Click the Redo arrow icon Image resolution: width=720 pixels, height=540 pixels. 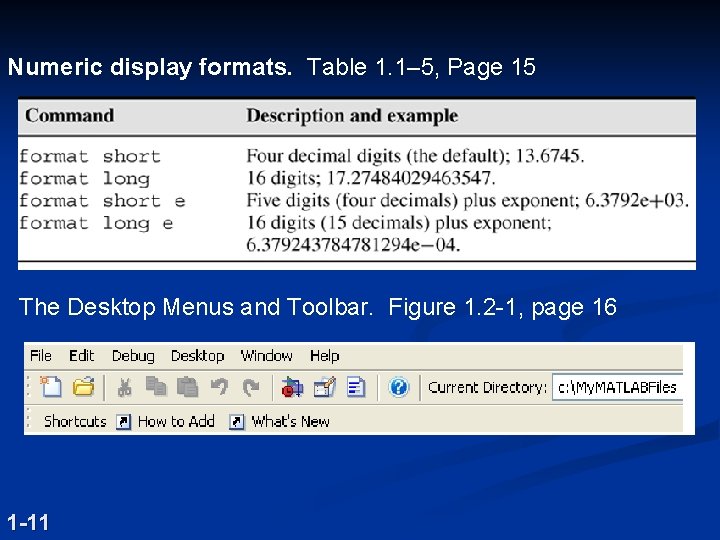(251, 387)
